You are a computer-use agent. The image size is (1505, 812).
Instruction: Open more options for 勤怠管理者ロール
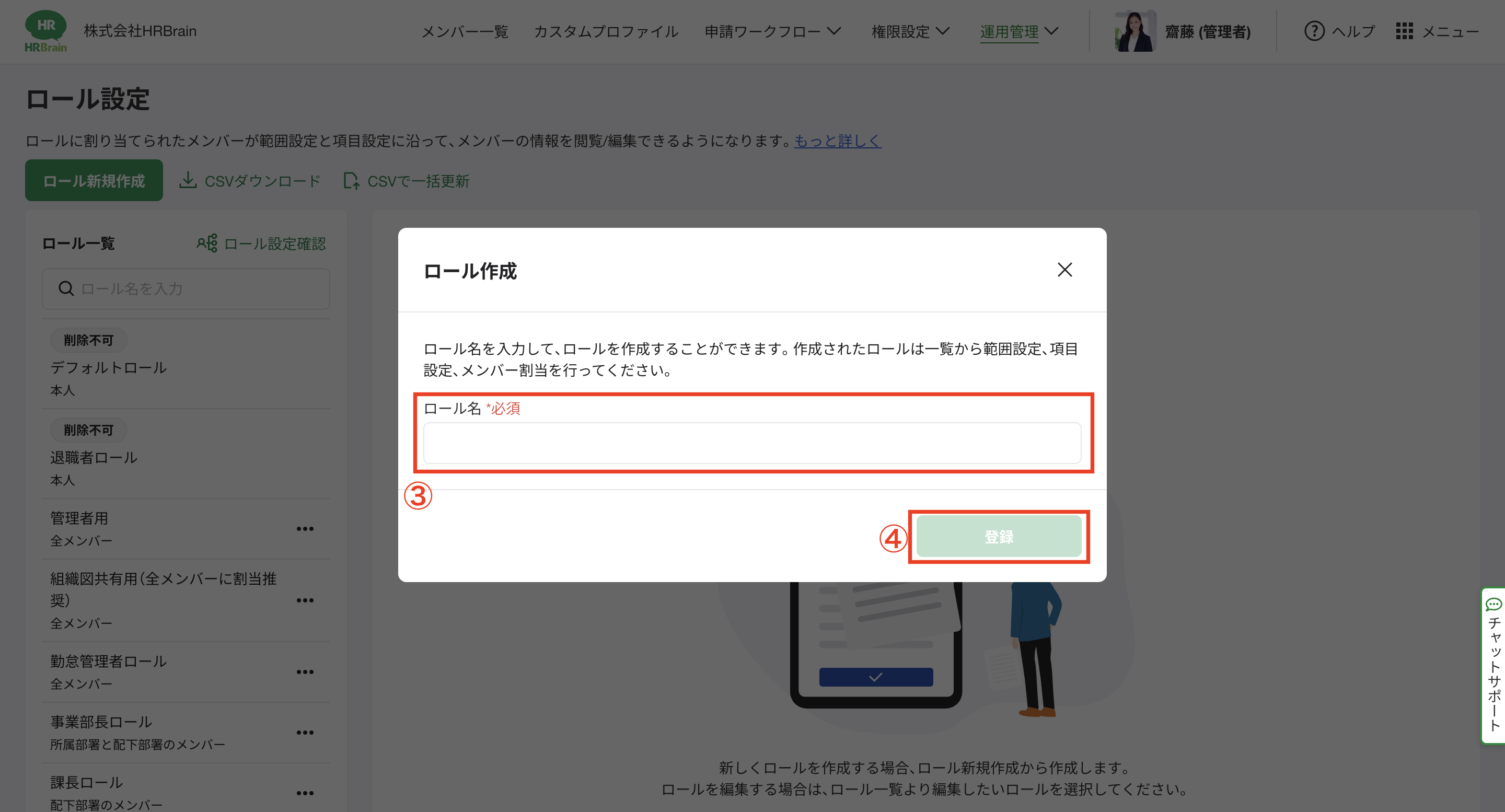(305, 672)
